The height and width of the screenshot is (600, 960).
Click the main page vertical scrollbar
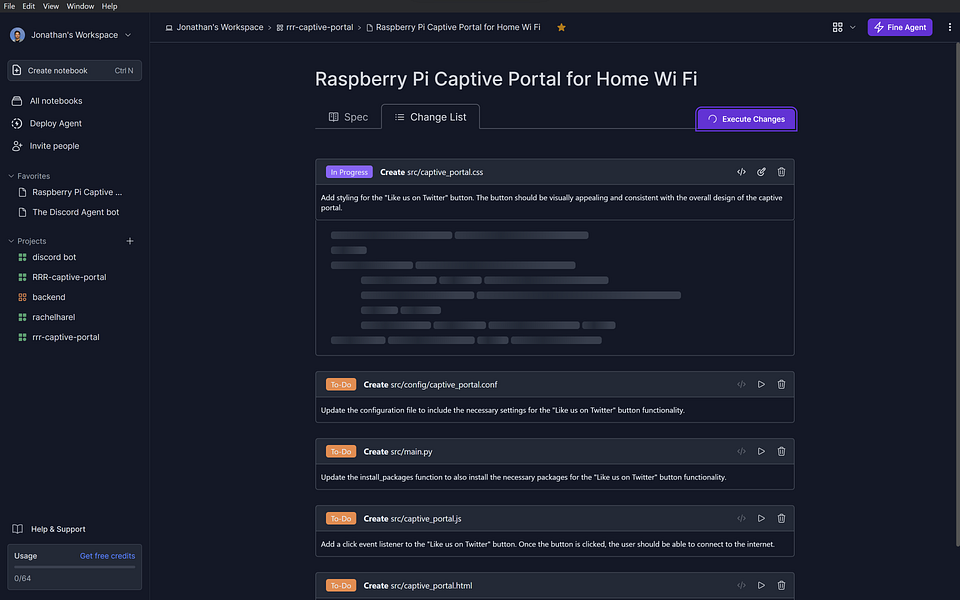(957, 294)
